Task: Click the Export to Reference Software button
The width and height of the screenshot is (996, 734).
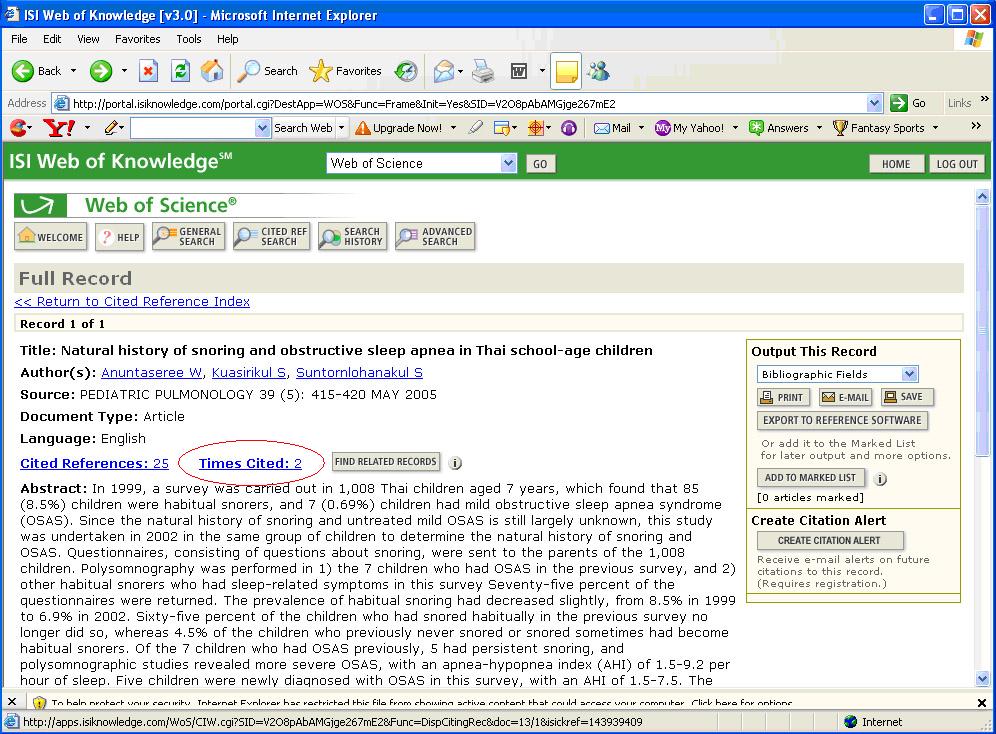Action: [x=842, y=420]
